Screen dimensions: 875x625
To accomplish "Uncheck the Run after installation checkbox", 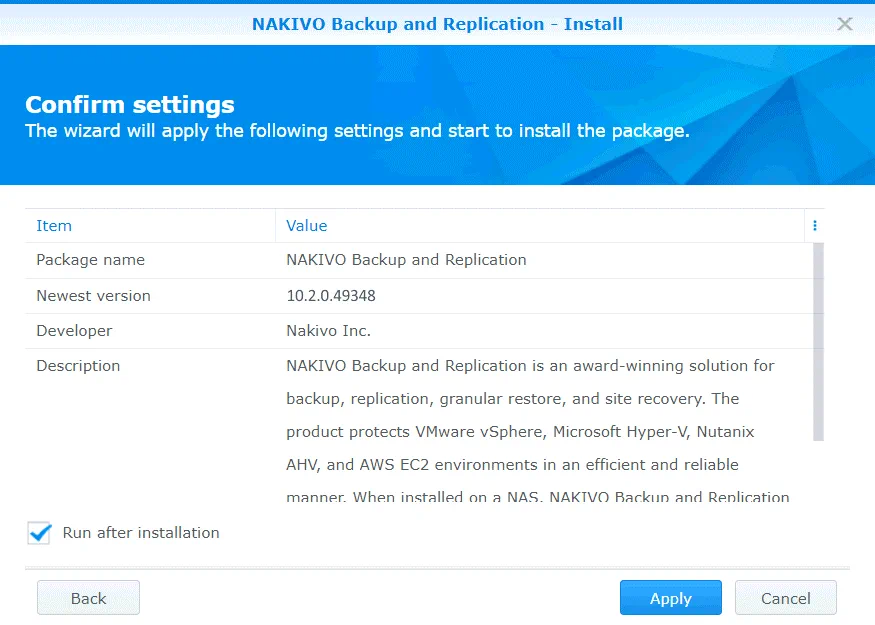I will (40, 533).
